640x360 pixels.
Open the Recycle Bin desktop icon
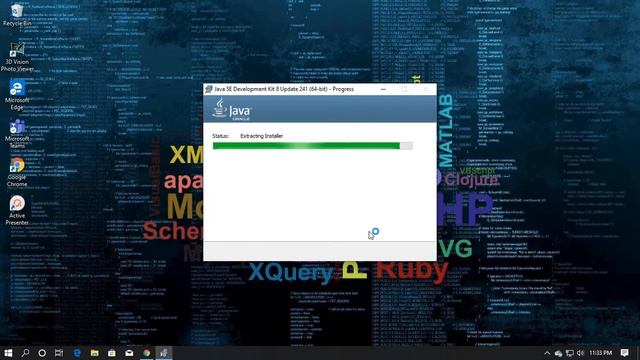tap(17, 15)
